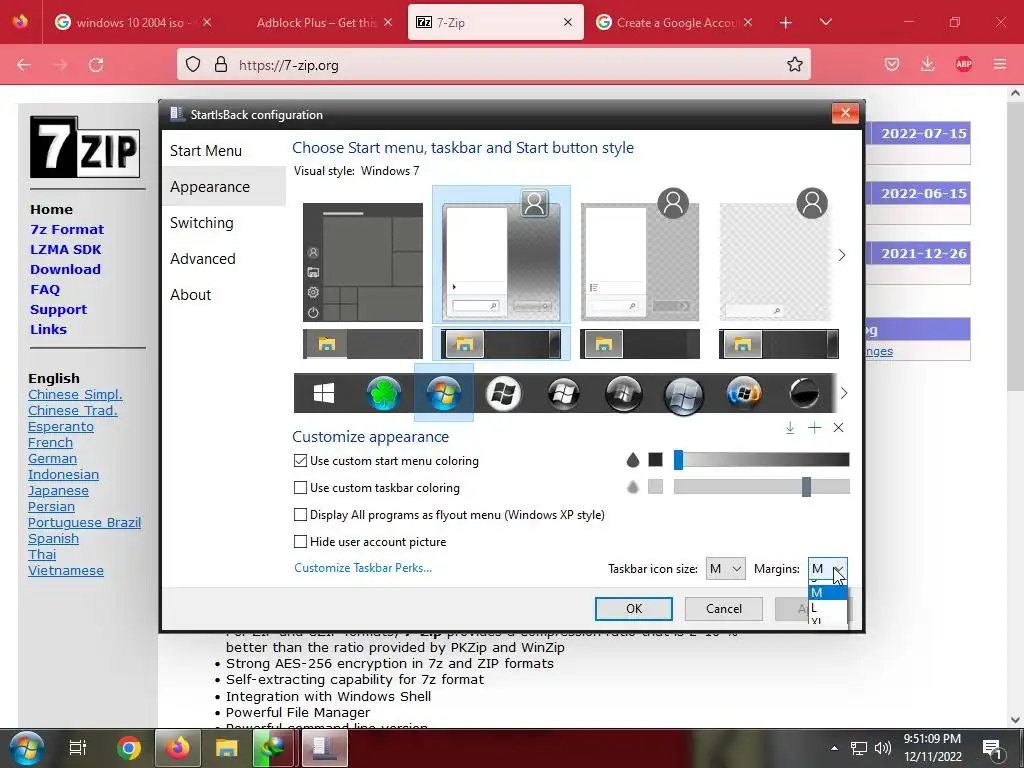Click the clock in the system tray
The height and width of the screenshot is (768, 1024).
933,748
